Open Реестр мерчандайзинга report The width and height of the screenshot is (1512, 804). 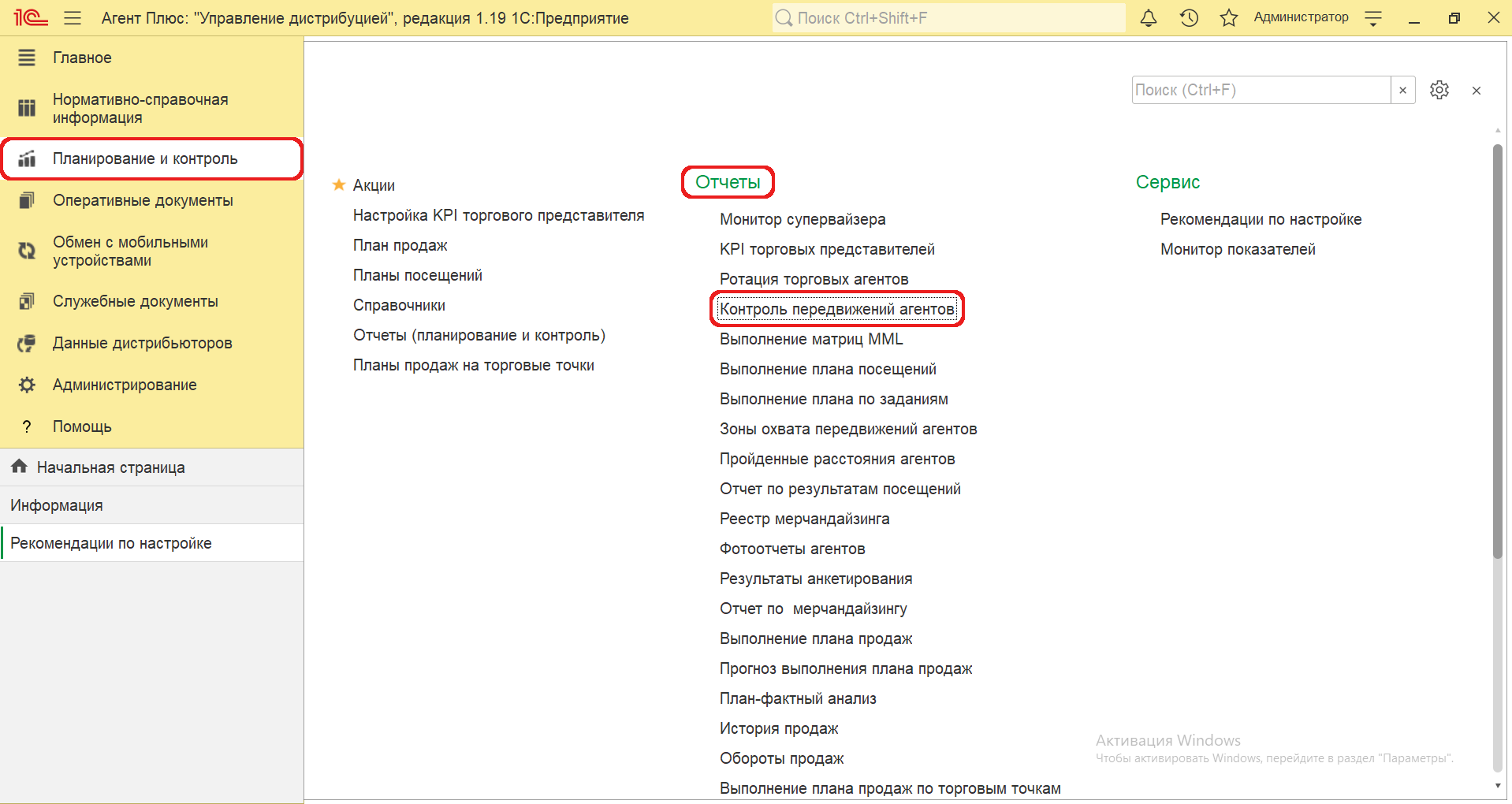click(804, 519)
